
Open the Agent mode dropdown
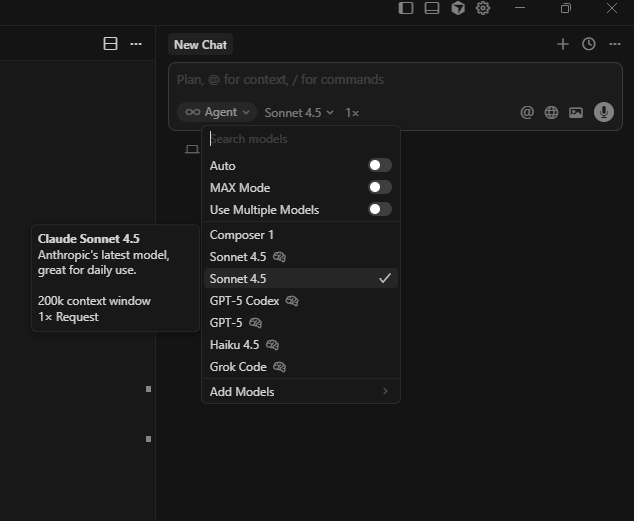pyautogui.click(x=217, y=112)
